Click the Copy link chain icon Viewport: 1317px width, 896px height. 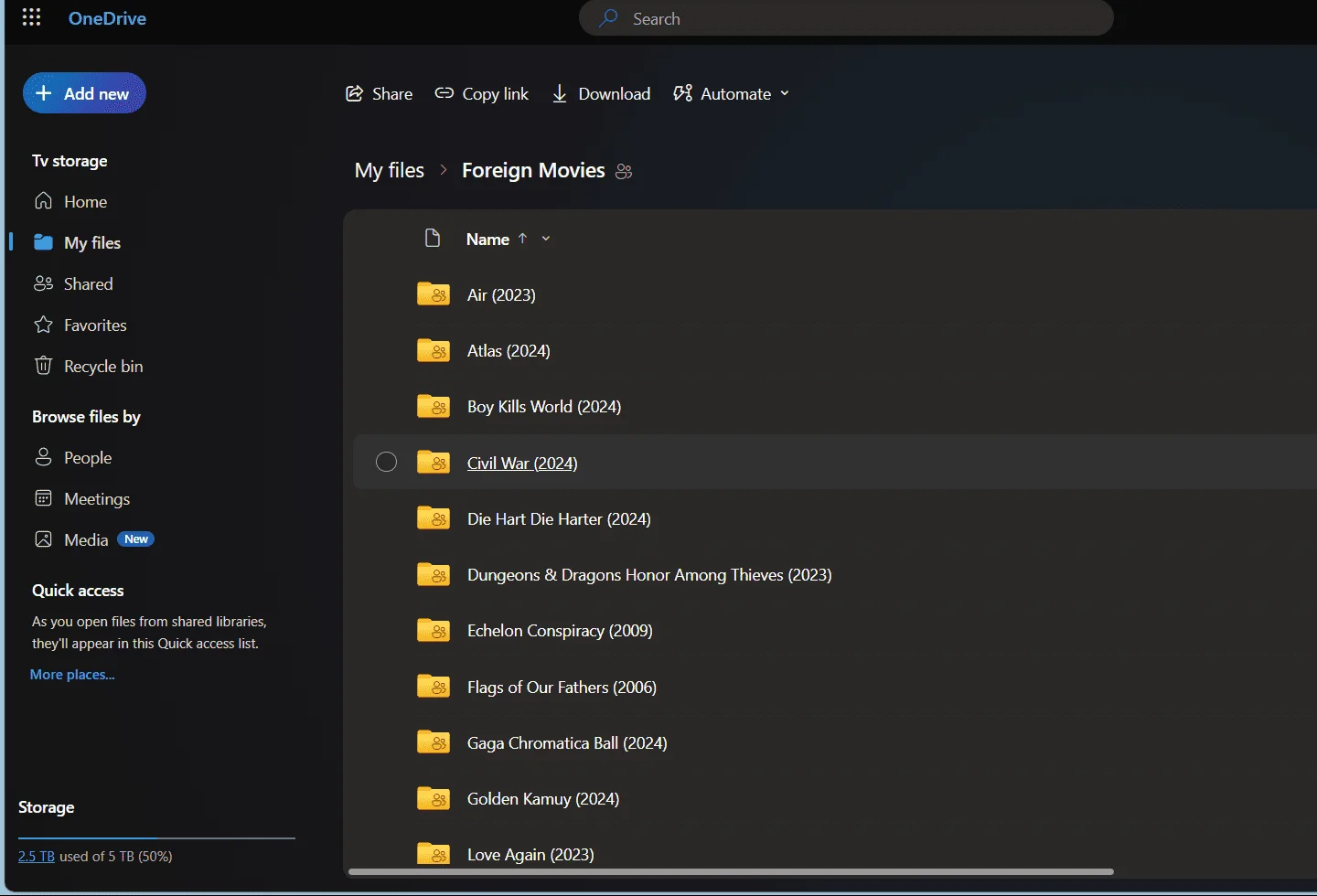(444, 93)
